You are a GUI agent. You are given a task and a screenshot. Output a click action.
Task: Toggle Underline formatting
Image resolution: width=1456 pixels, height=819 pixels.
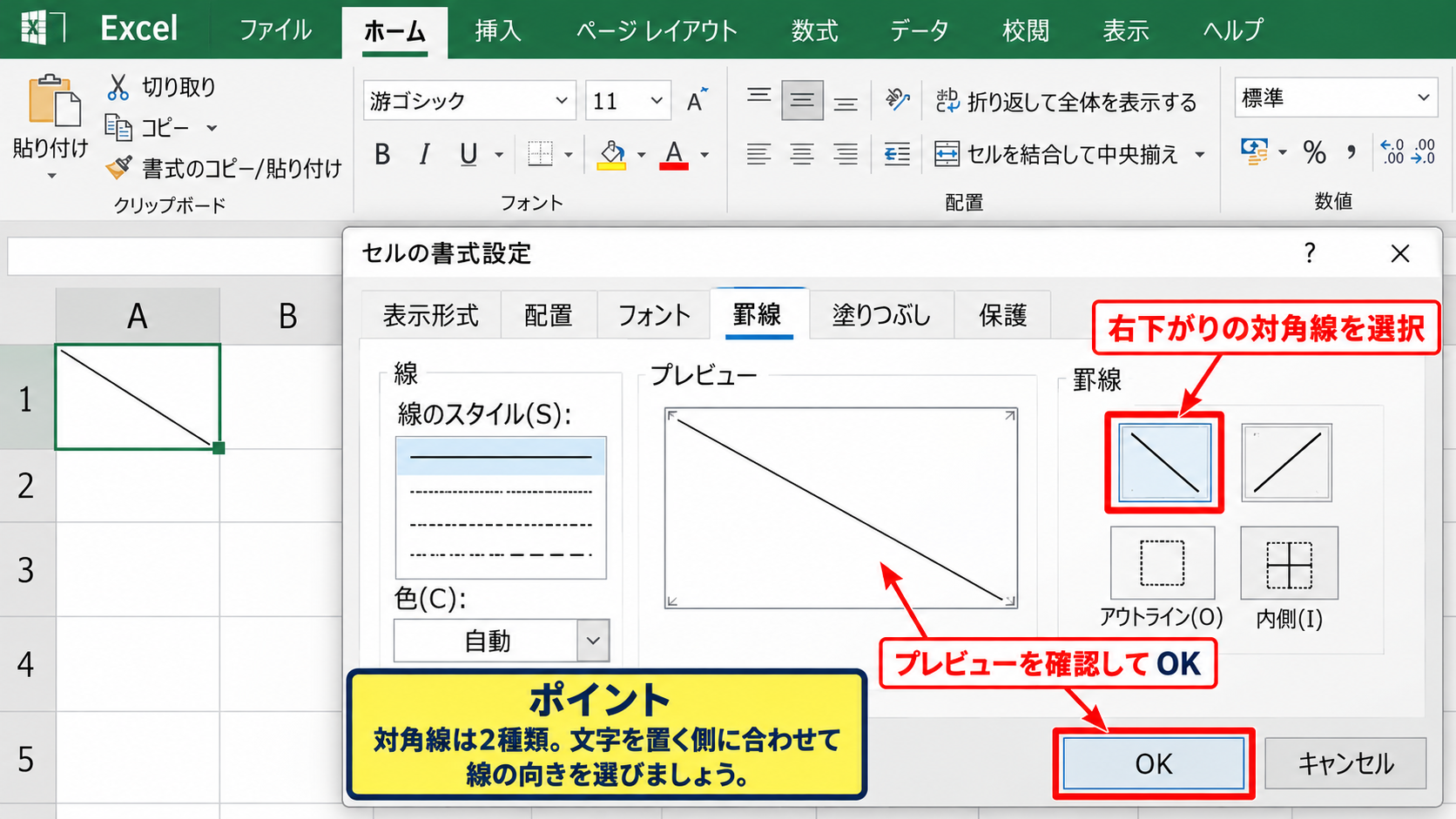click(x=468, y=155)
